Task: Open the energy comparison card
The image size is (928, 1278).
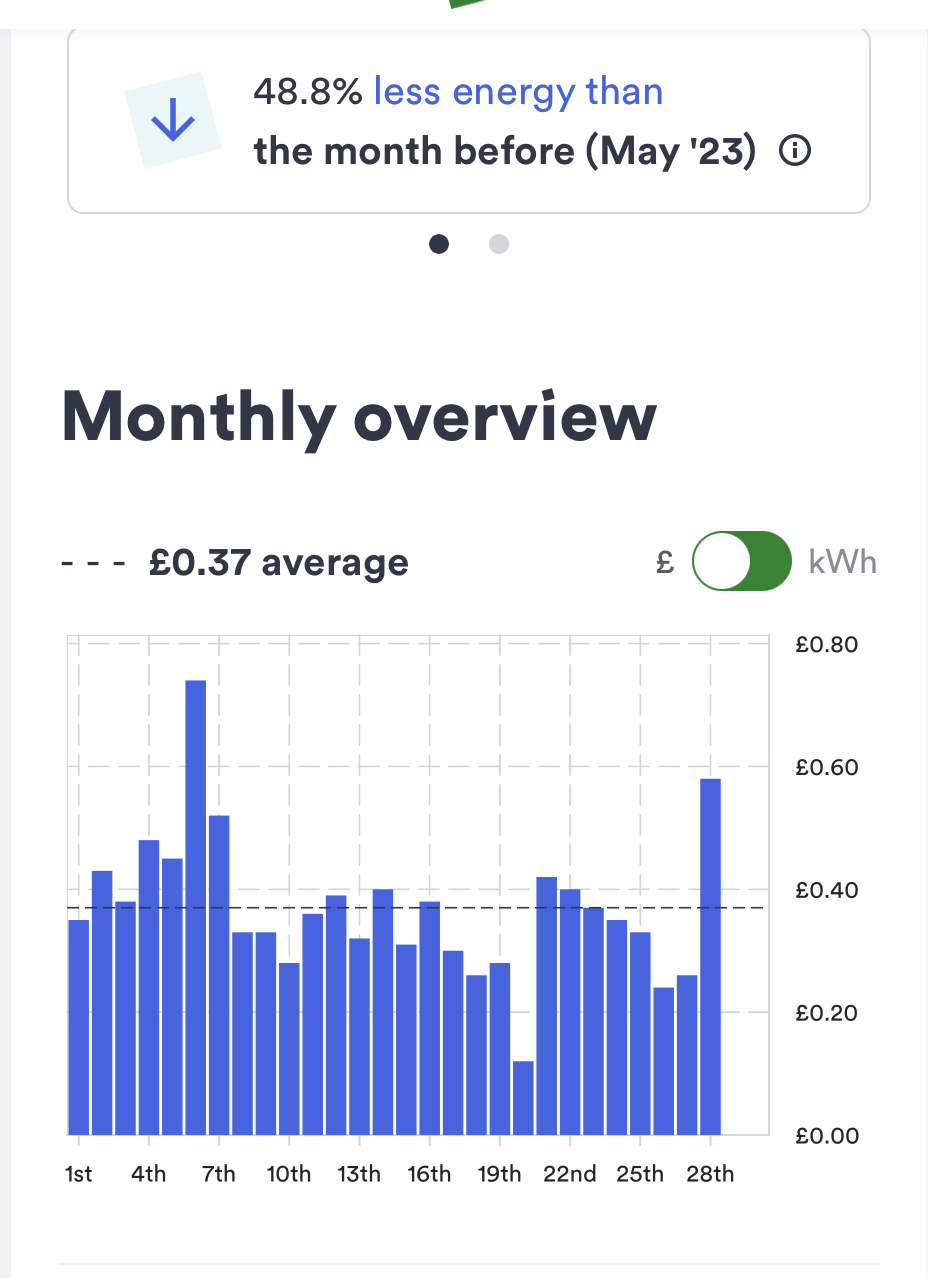Action: click(x=468, y=122)
